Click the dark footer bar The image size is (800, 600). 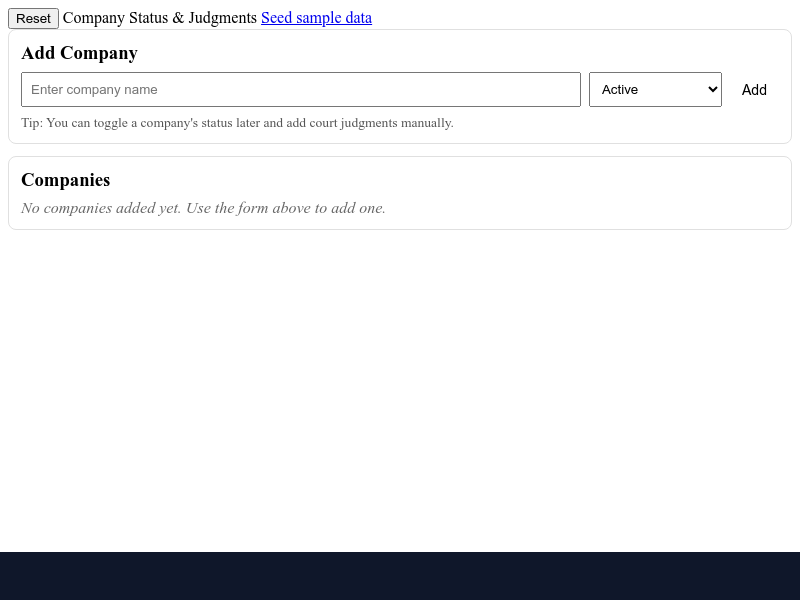pos(400,576)
